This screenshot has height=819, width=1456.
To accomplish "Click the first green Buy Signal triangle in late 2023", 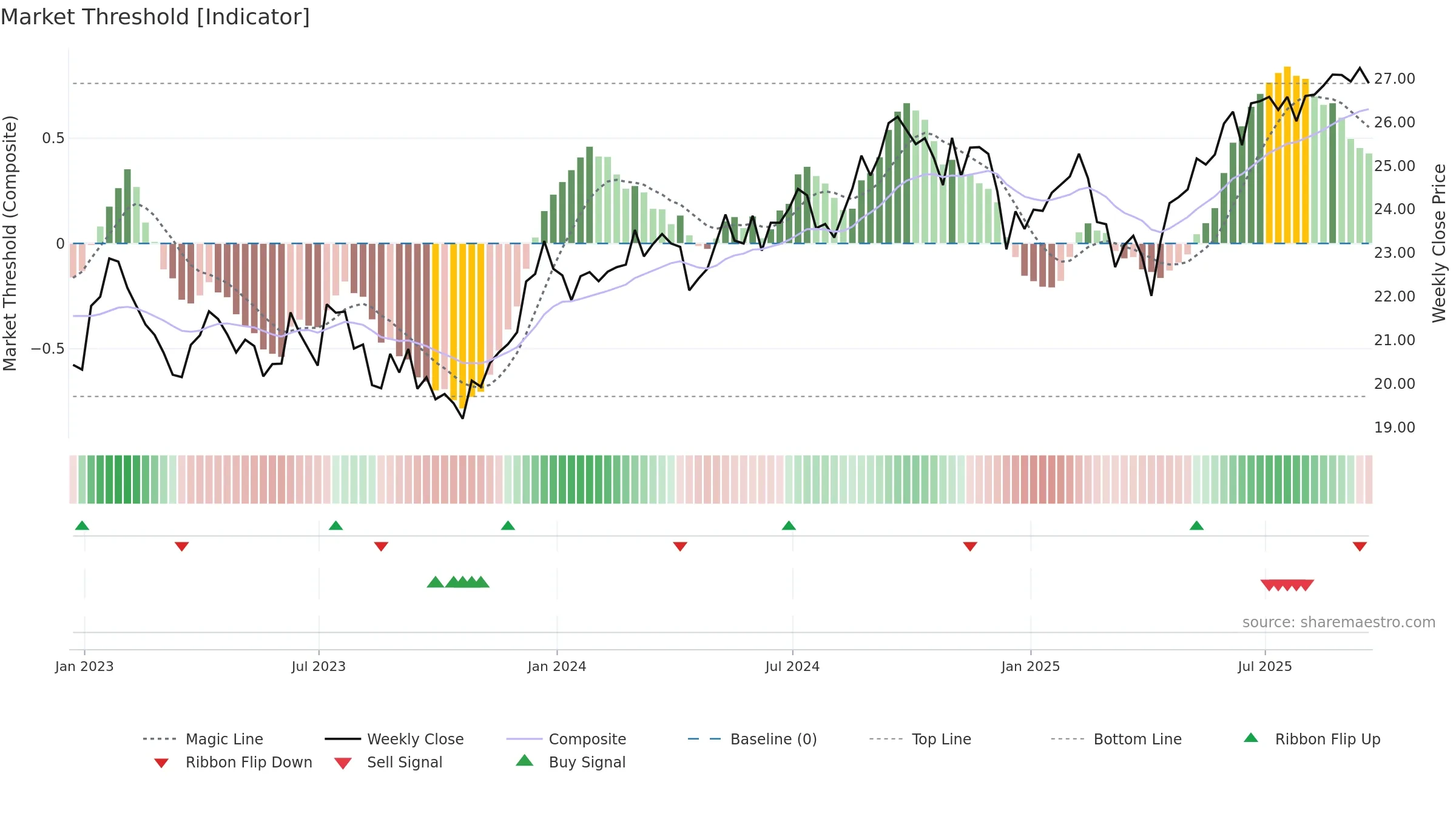I will point(435,582).
